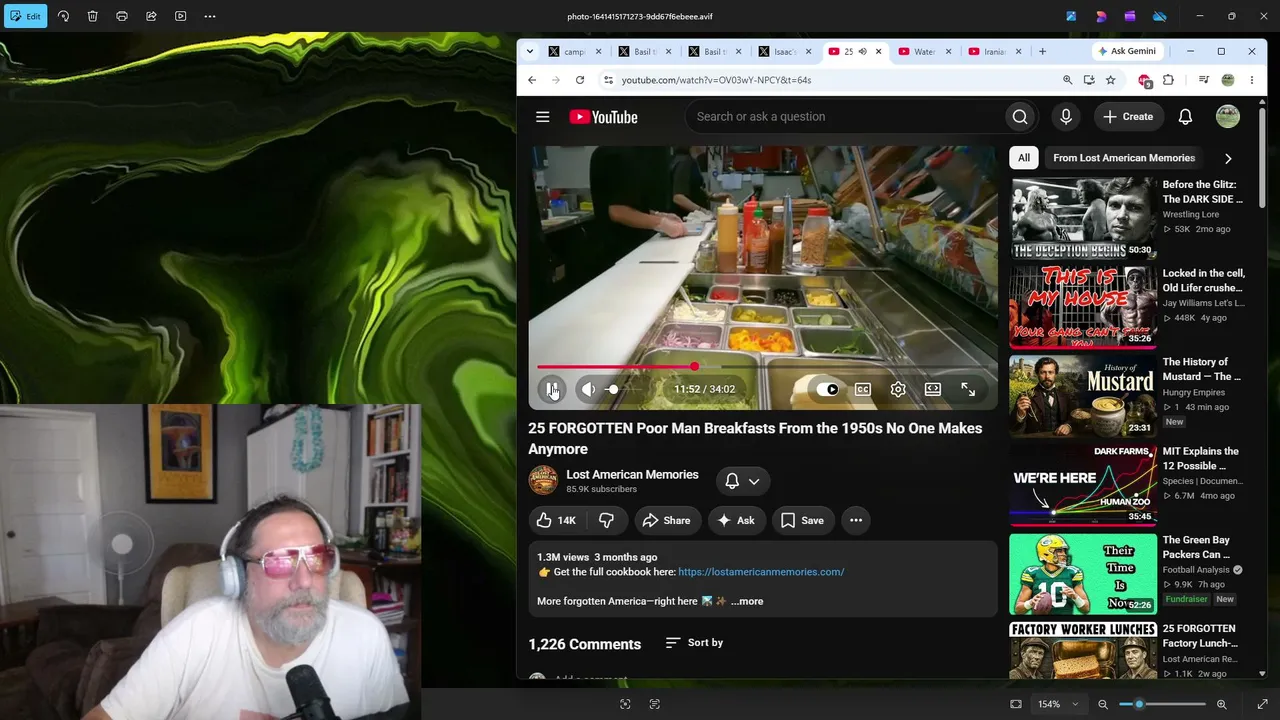
Task: Select the From Lost American Memories chip
Action: click(1124, 158)
